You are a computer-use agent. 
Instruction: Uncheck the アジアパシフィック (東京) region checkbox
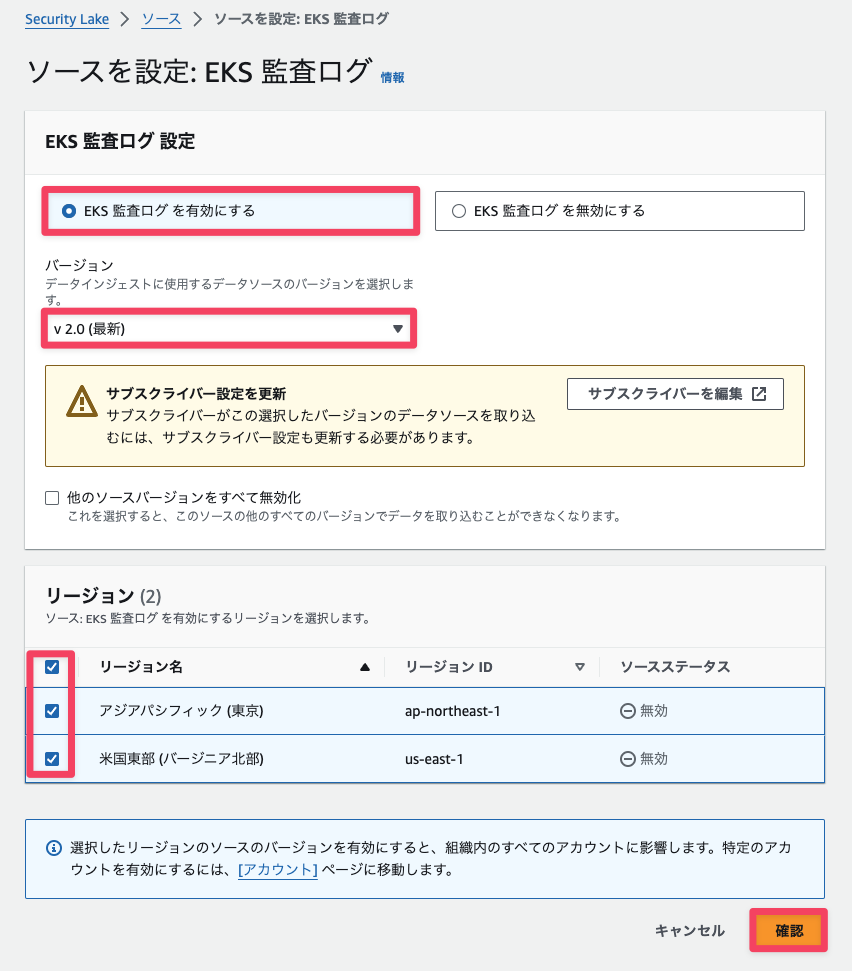54,711
